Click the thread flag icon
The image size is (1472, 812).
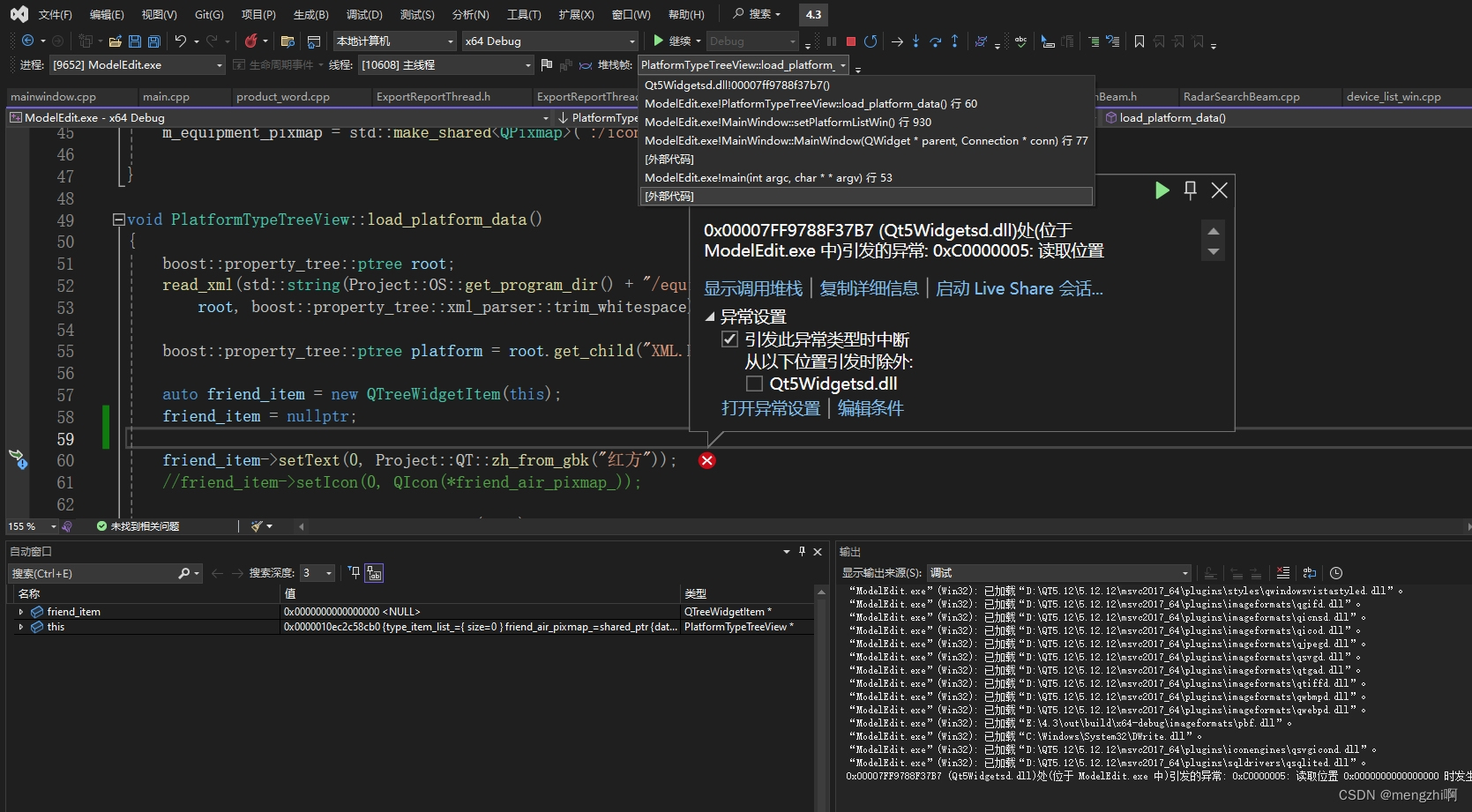click(x=546, y=64)
